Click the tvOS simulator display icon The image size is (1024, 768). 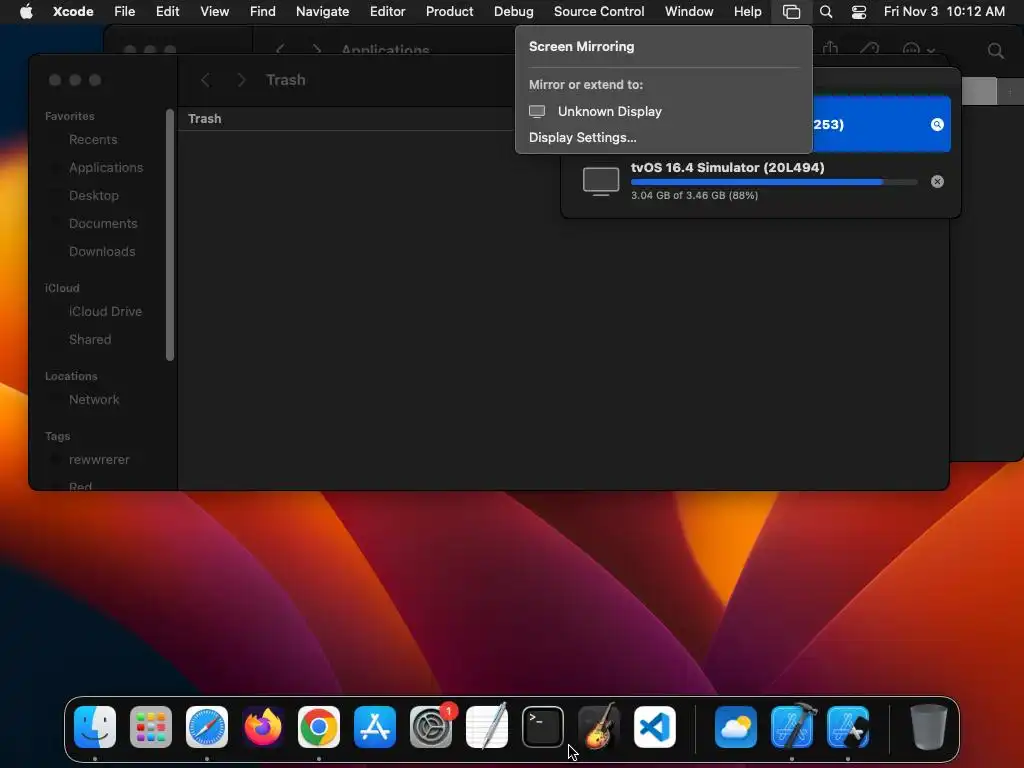point(601,181)
